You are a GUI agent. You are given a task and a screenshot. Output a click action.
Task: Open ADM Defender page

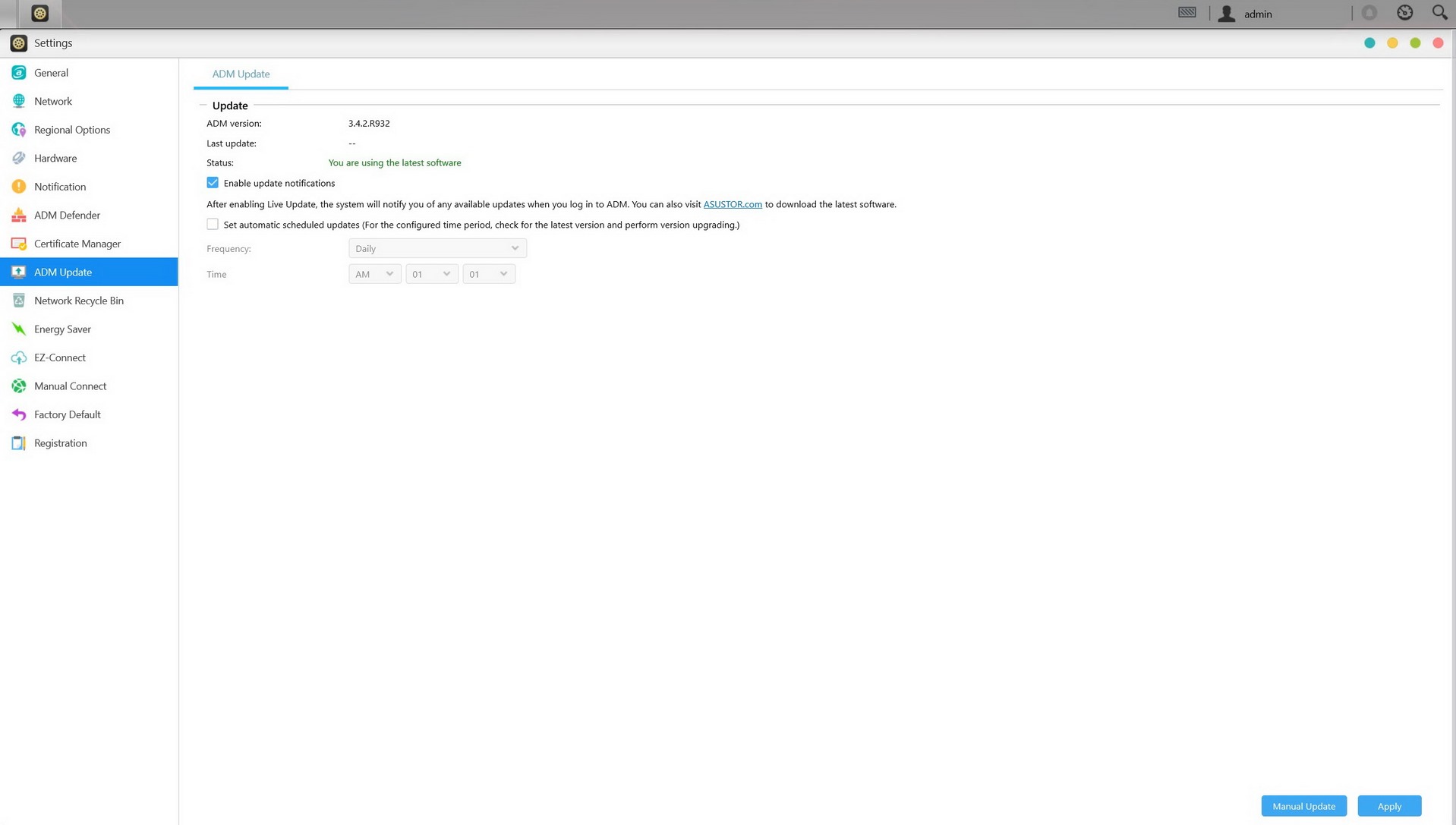click(x=89, y=216)
